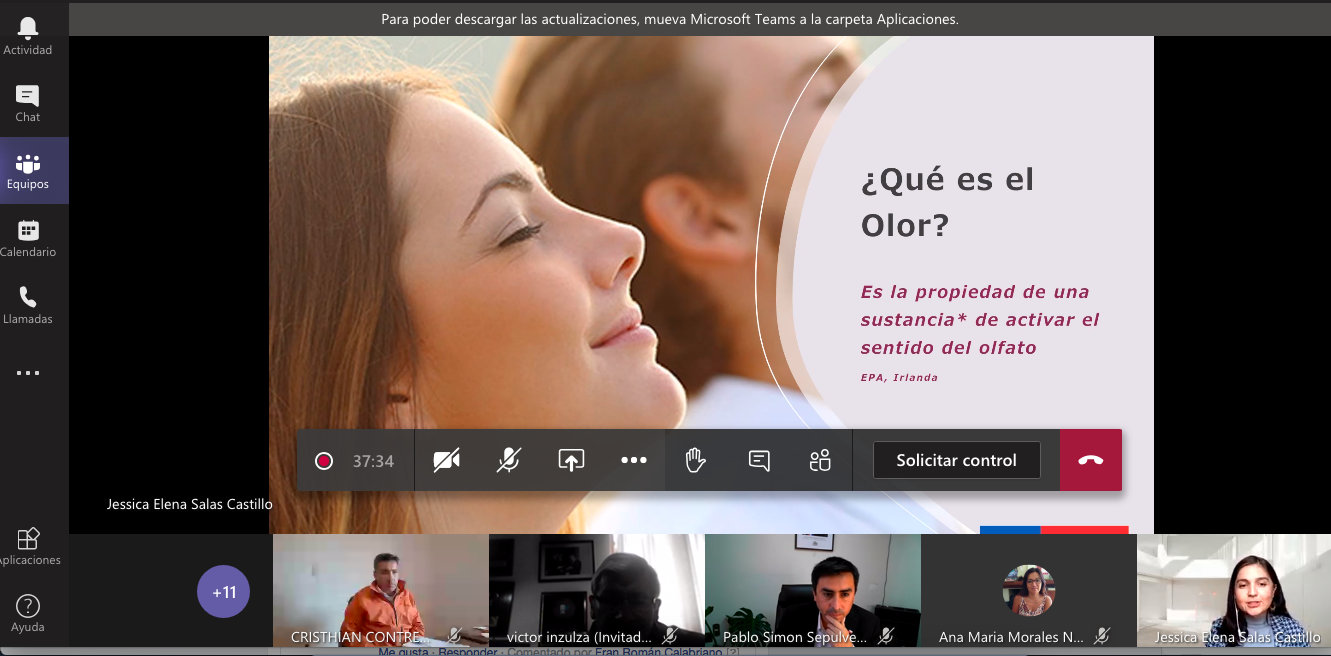The image size is (1331, 656).
Task: Toggle the microphone mute button
Action: (509, 460)
